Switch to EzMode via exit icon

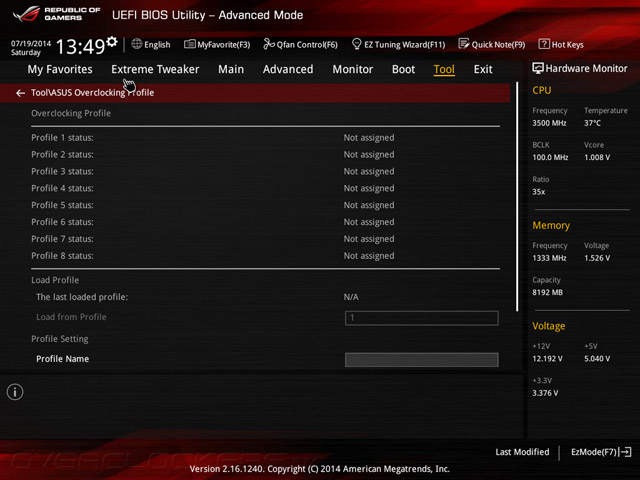click(625, 452)
